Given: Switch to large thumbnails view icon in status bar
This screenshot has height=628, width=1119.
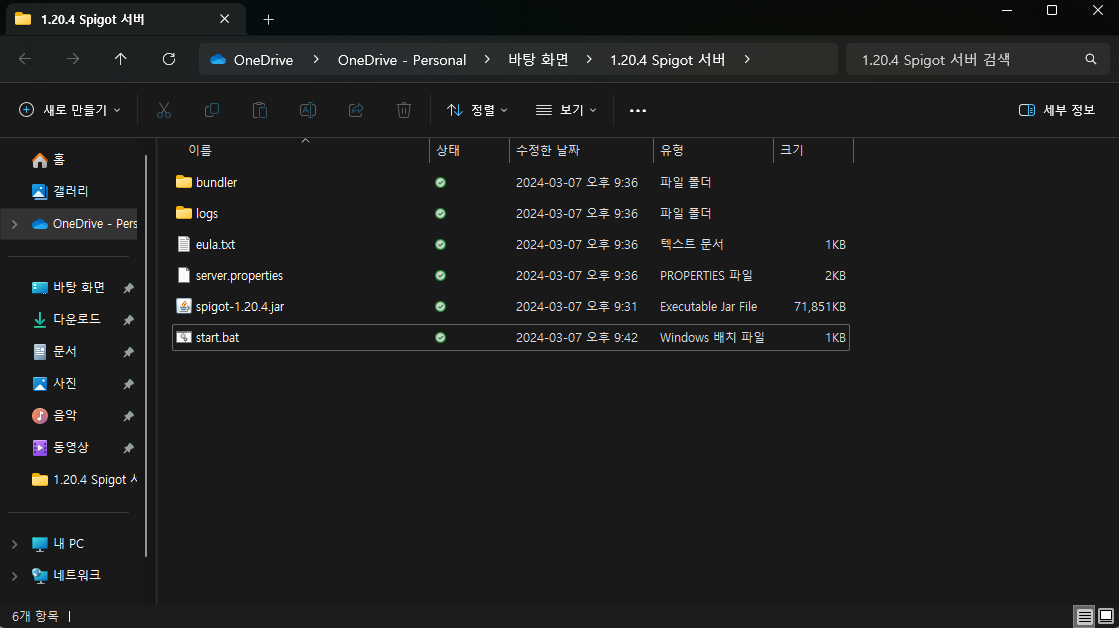Looking at the screenshot, I should (x=1105, y=616).
